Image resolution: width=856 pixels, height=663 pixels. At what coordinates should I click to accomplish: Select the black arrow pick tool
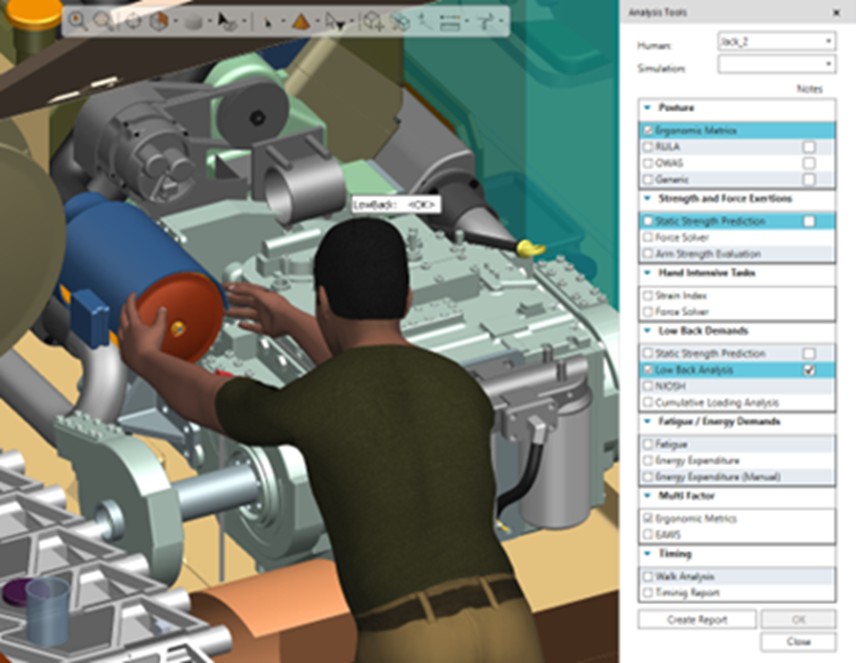pyautogui.click(x=226, y=22)
